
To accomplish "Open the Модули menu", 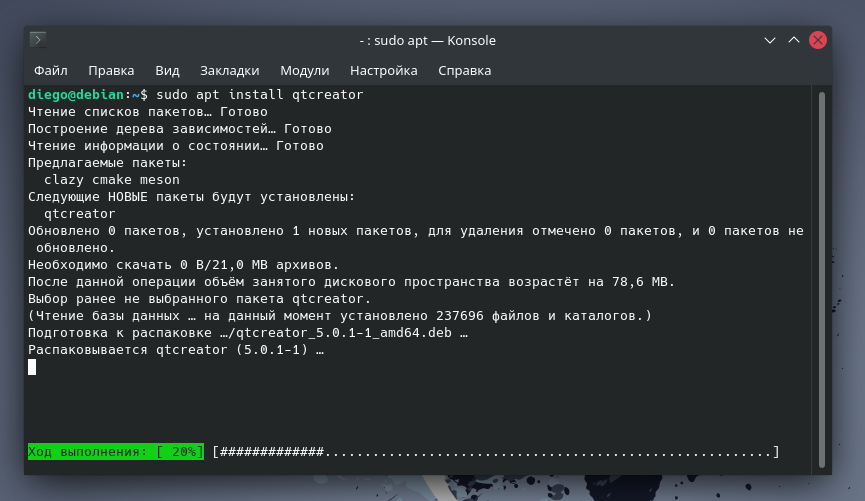I will 304,70.
